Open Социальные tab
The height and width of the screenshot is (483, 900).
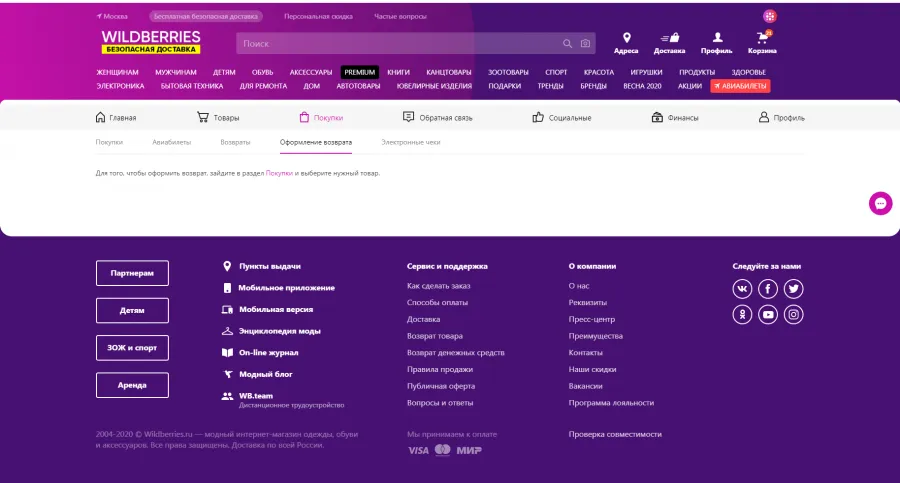pyautogui.click(x=562, y=118)
